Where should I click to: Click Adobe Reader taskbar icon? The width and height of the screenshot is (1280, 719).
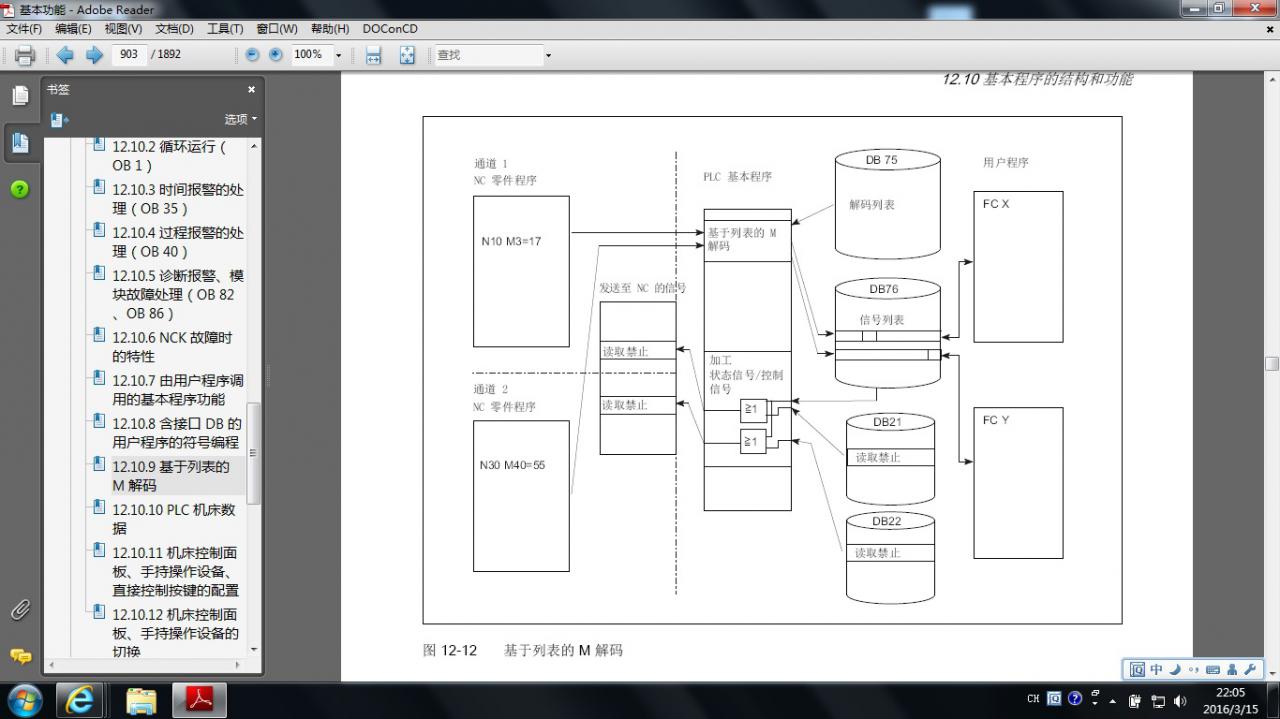pos(200,700)
